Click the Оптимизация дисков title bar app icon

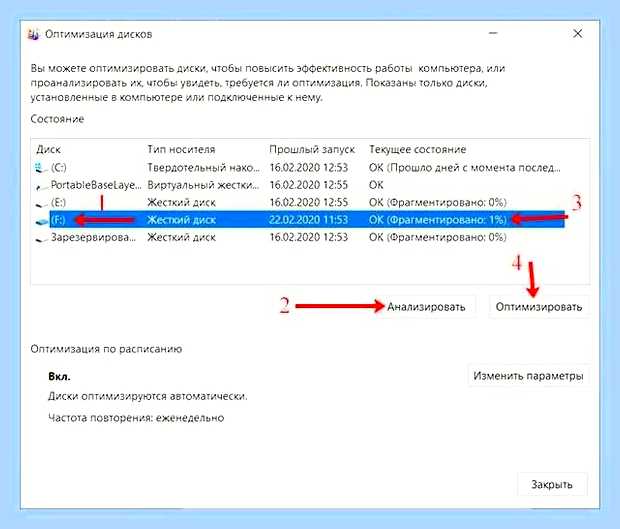point(34,34)
